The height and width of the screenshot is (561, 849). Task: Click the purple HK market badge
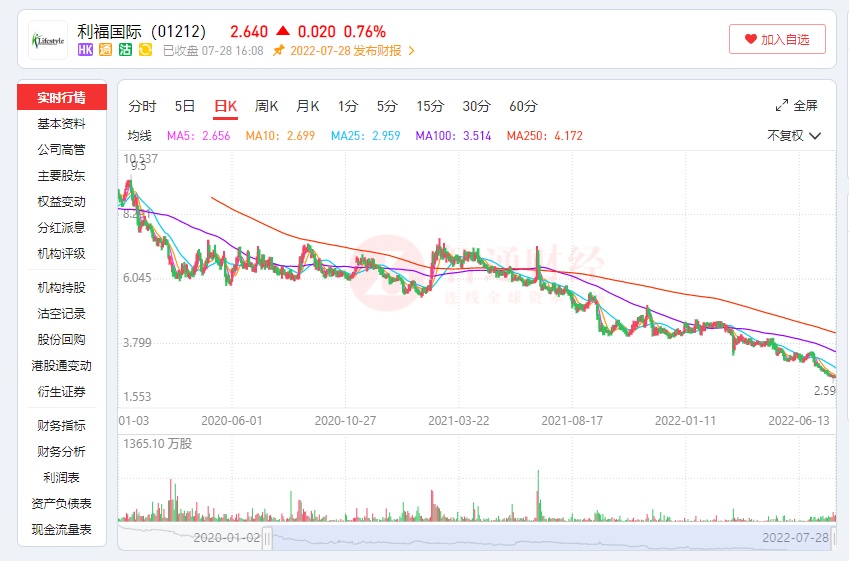pyautogui.click(x=86, y=50)
